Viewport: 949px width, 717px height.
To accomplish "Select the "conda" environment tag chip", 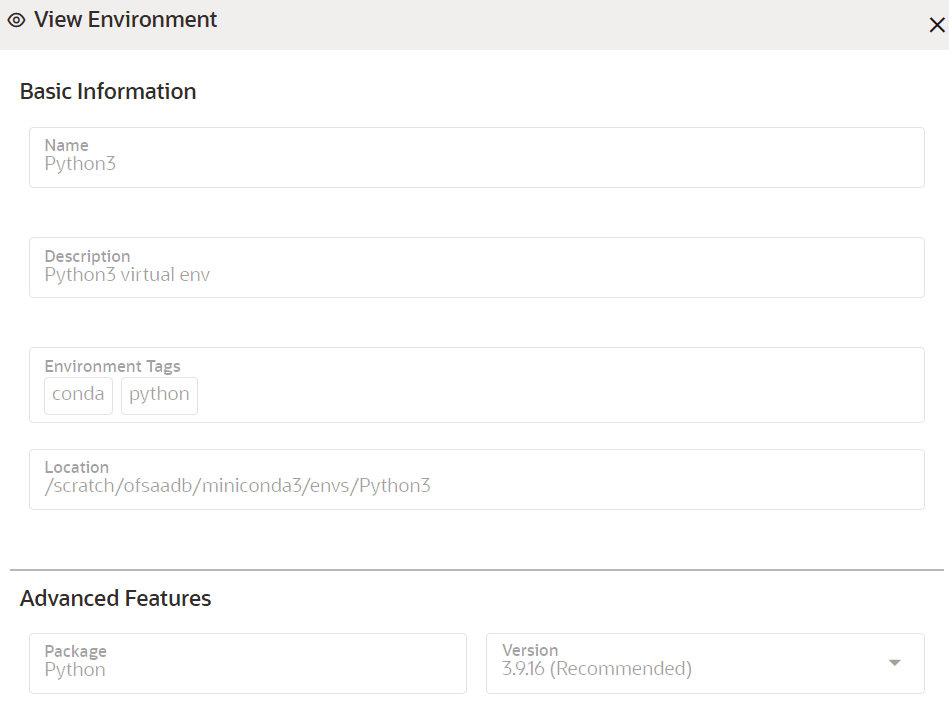I will [77, 395].
